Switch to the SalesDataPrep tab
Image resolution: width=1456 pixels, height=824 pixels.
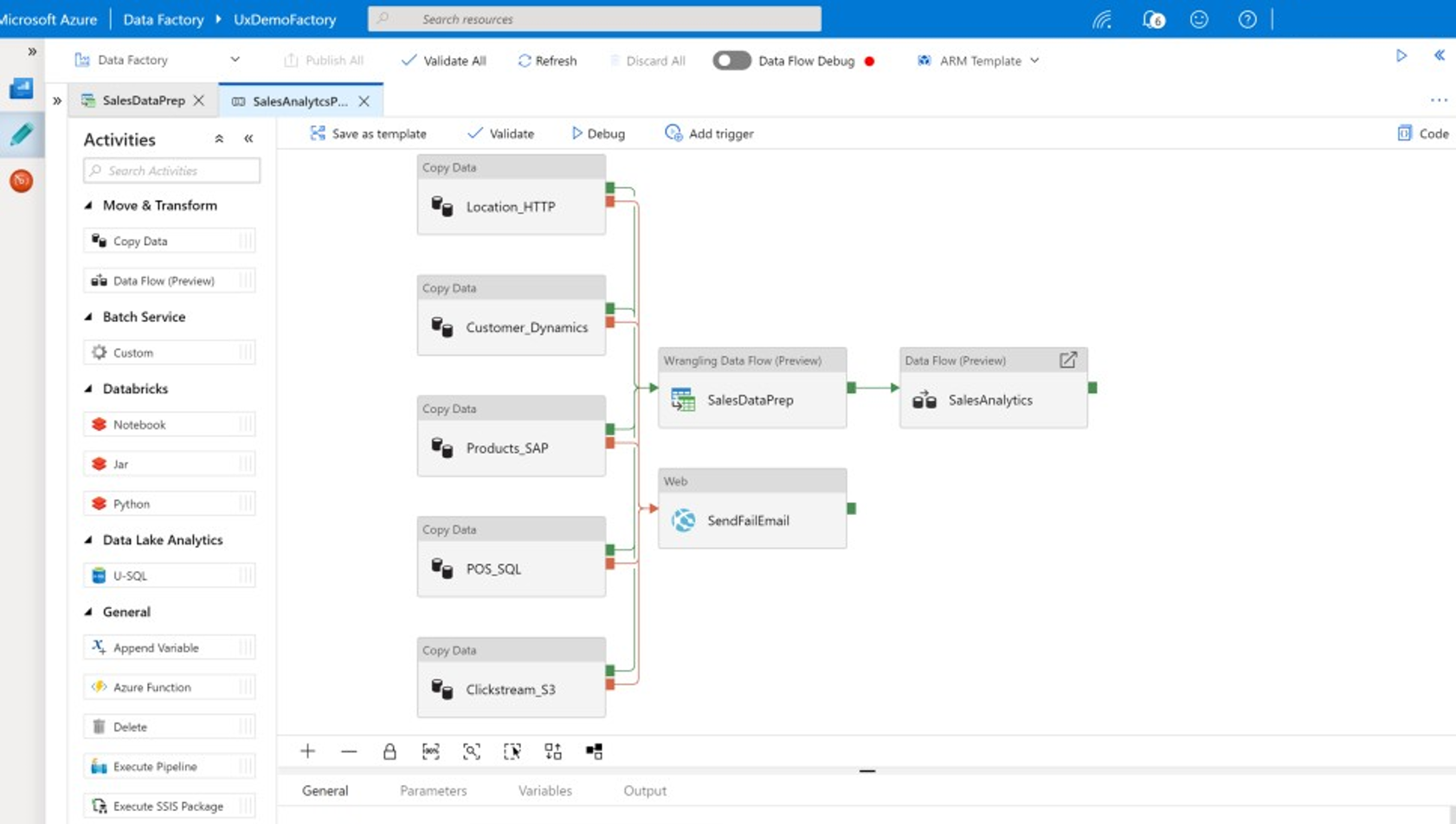click(141, 100)
